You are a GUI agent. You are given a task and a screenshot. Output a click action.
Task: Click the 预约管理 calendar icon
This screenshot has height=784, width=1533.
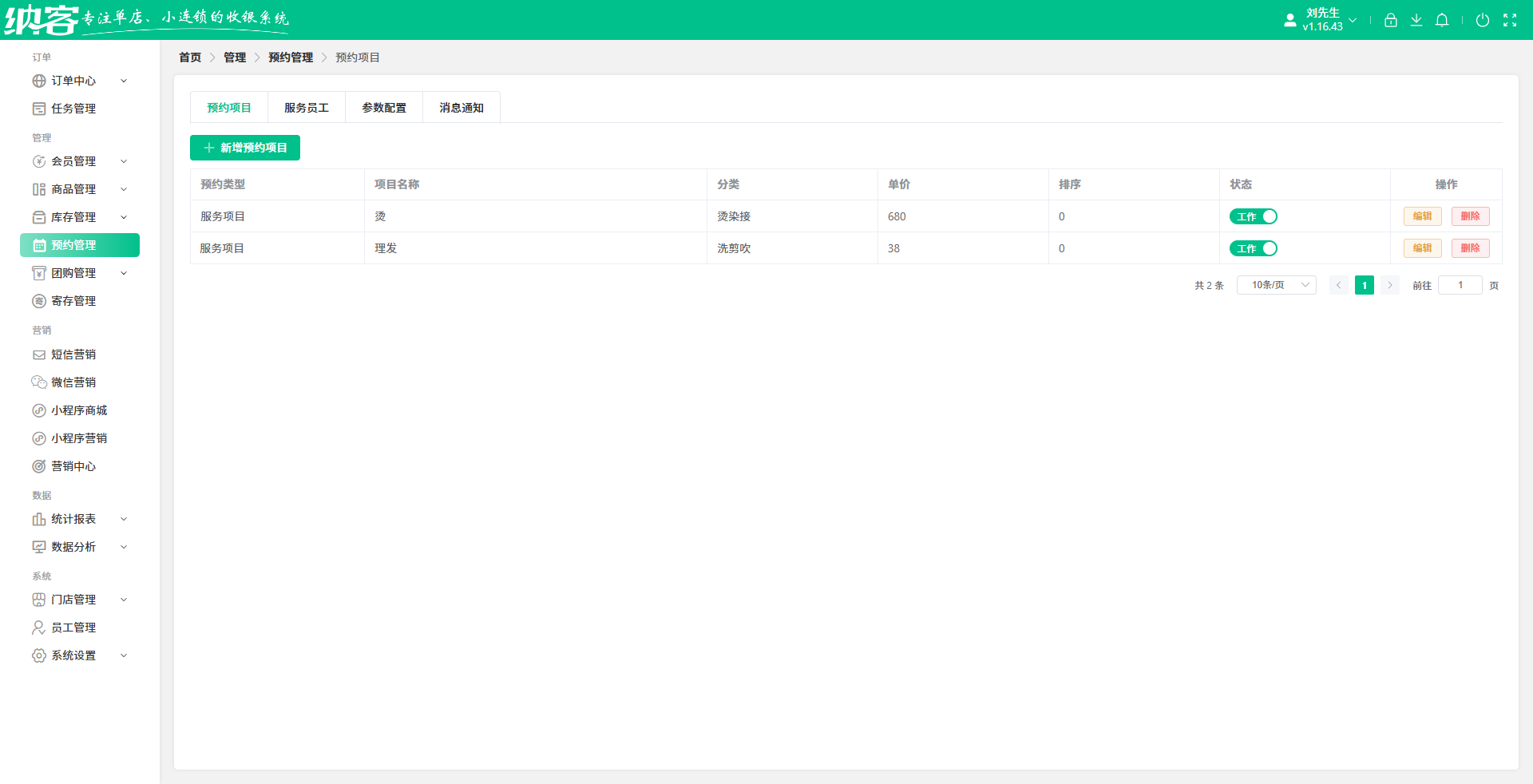[38, 245]
